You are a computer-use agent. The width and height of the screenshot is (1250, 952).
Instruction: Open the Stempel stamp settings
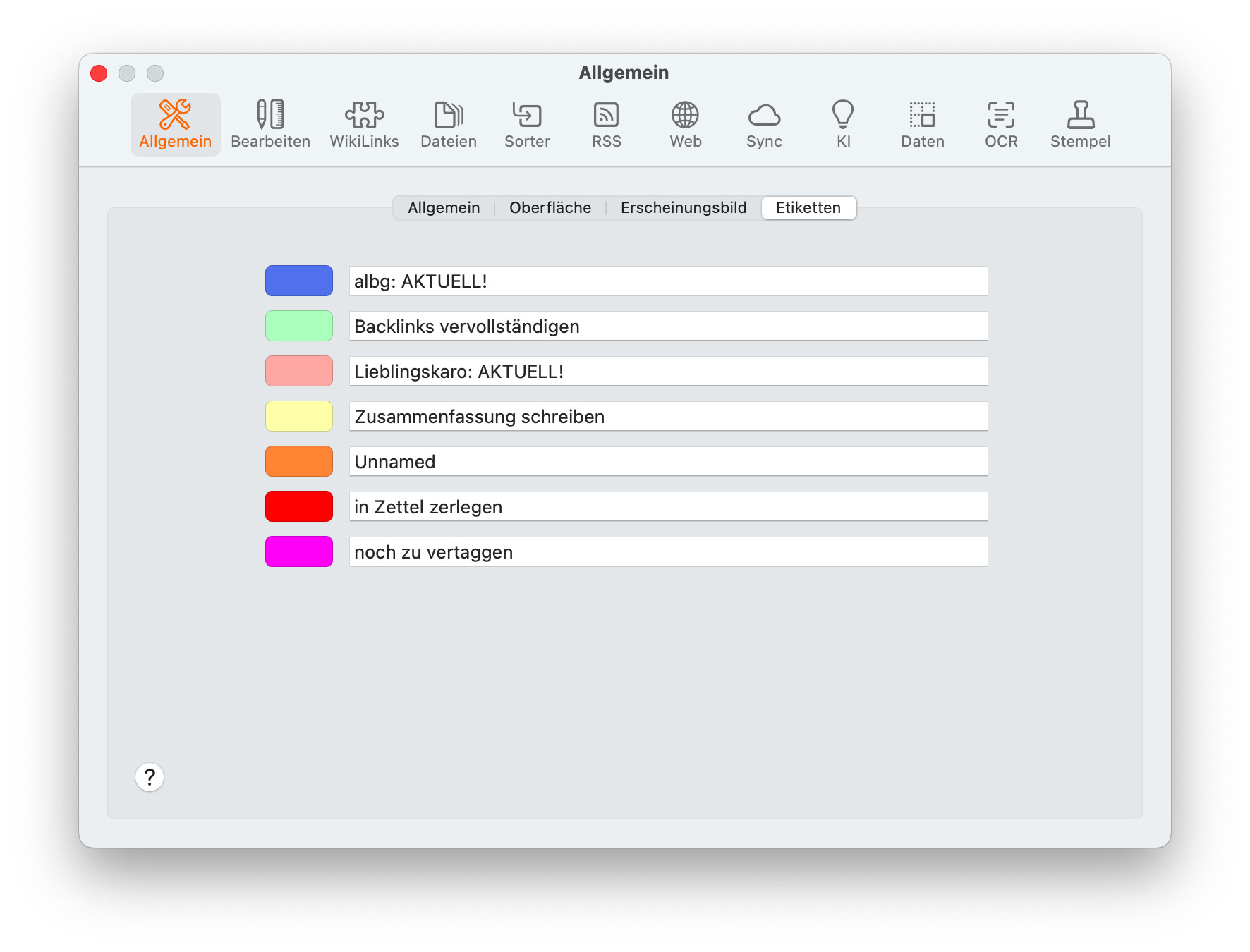[x=1080, y=125]
